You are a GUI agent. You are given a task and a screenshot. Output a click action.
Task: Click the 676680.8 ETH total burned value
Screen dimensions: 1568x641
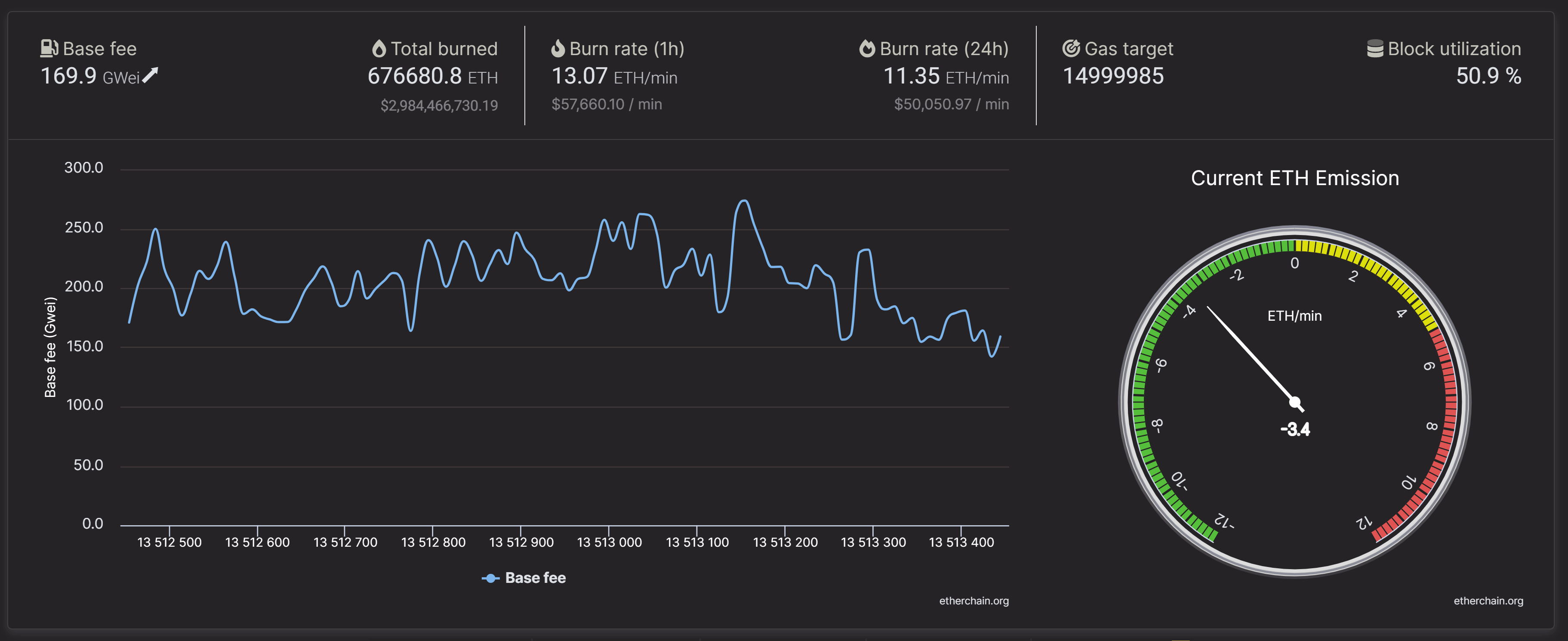coord(433,76)
